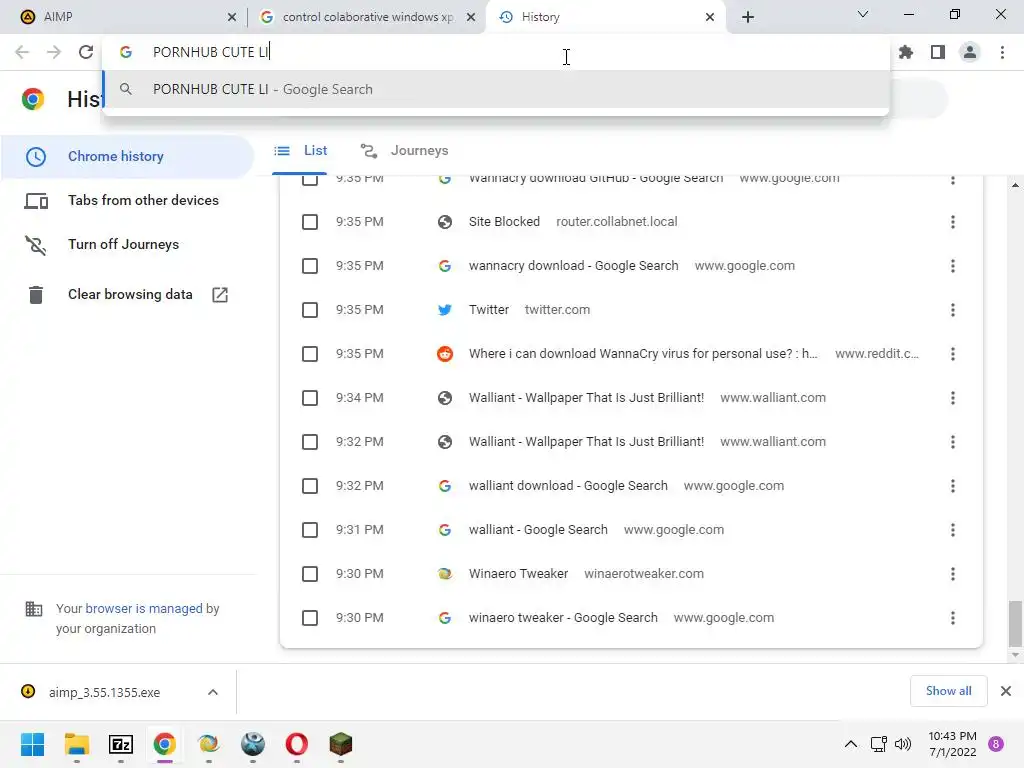Open Where i can download WannaCry link

tap(643, 354)
